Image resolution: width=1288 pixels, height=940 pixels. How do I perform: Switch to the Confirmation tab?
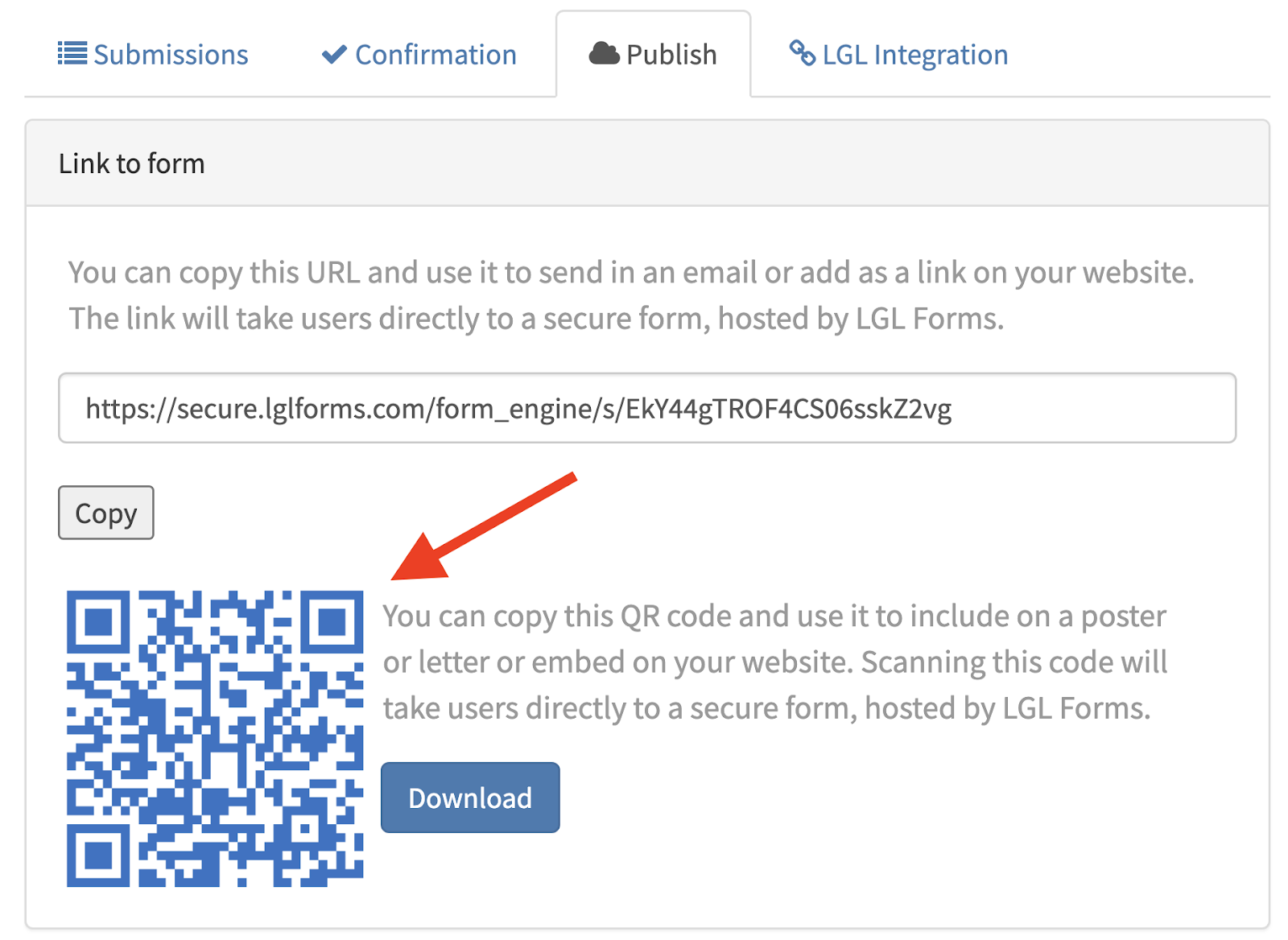419,55
